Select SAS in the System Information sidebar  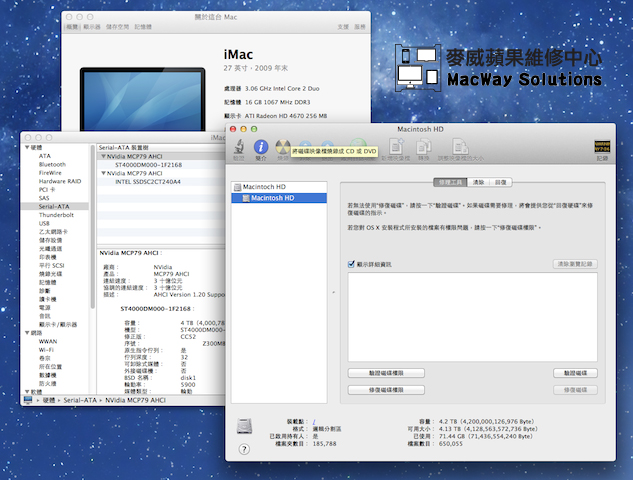(44, 198)
